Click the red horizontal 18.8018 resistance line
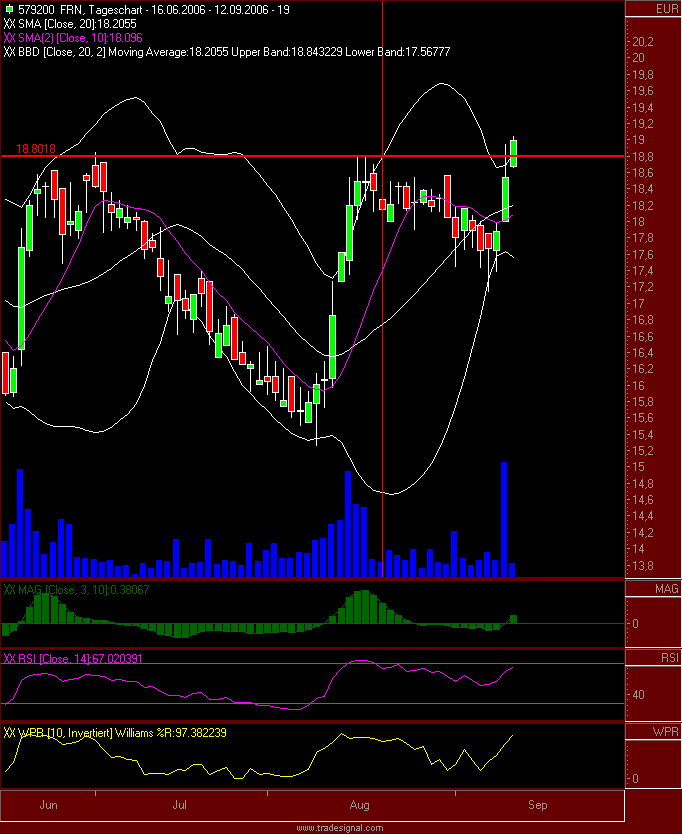The image size is (682, 834). point(312,156)
